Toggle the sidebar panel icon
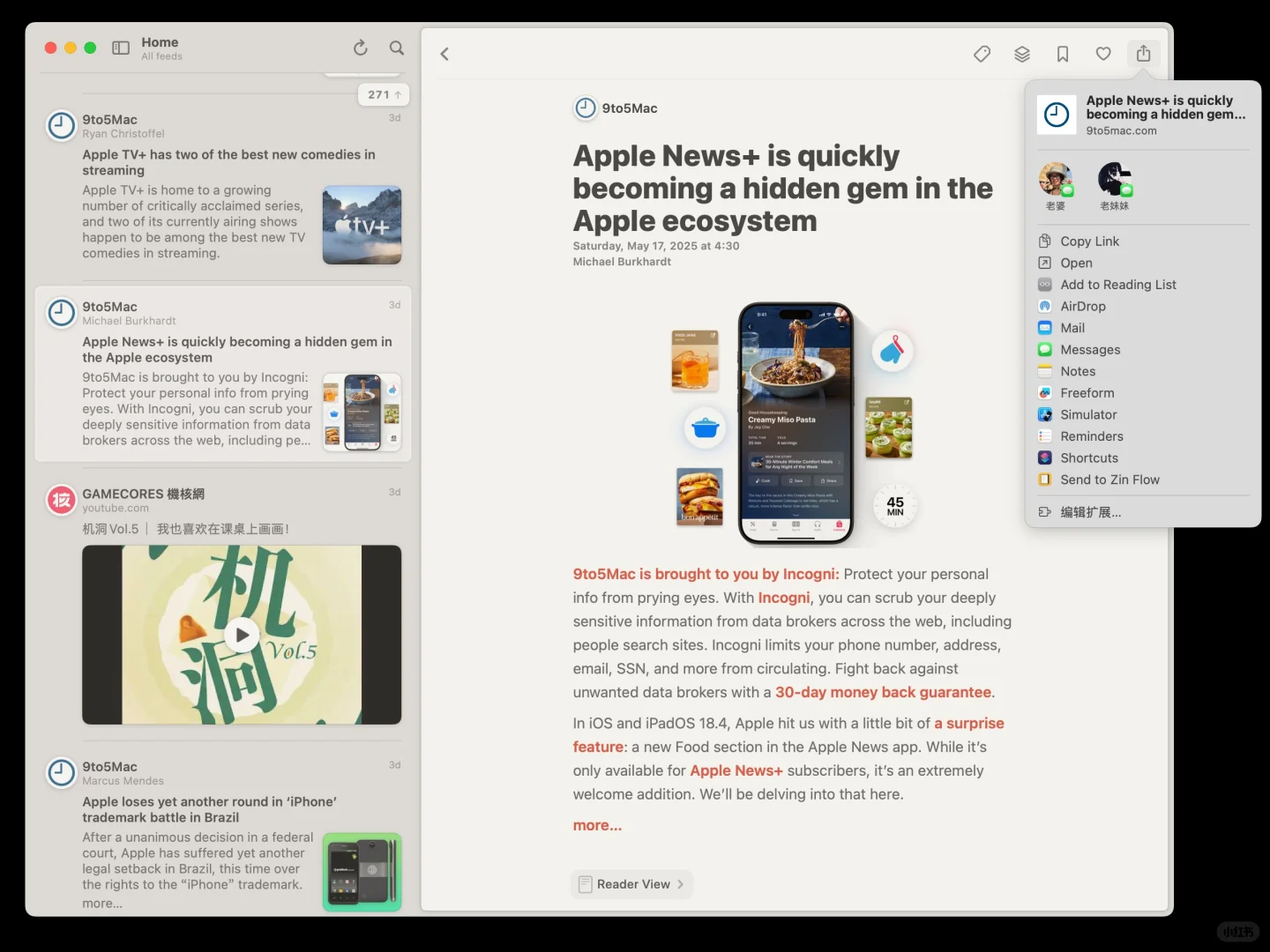This screenshot has height=952, width=1270. pos(121,48)
